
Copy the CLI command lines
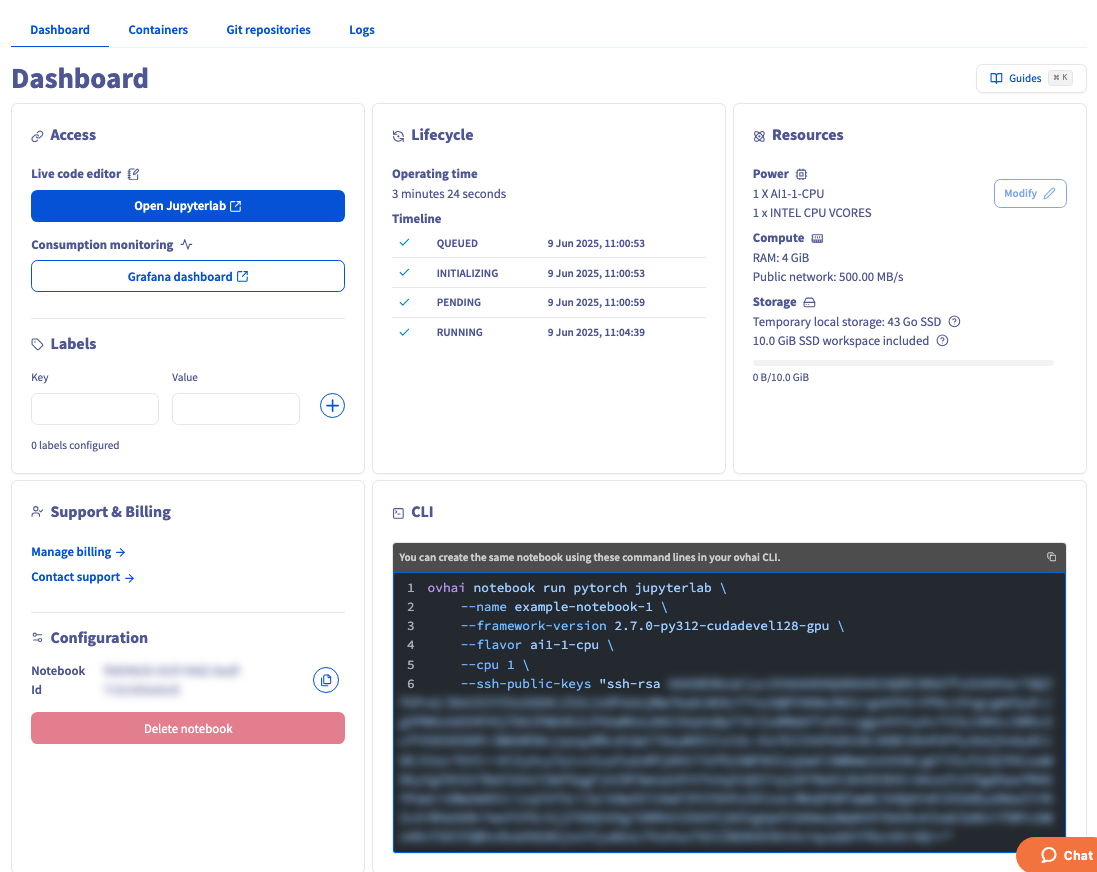tap(1051, 557)
